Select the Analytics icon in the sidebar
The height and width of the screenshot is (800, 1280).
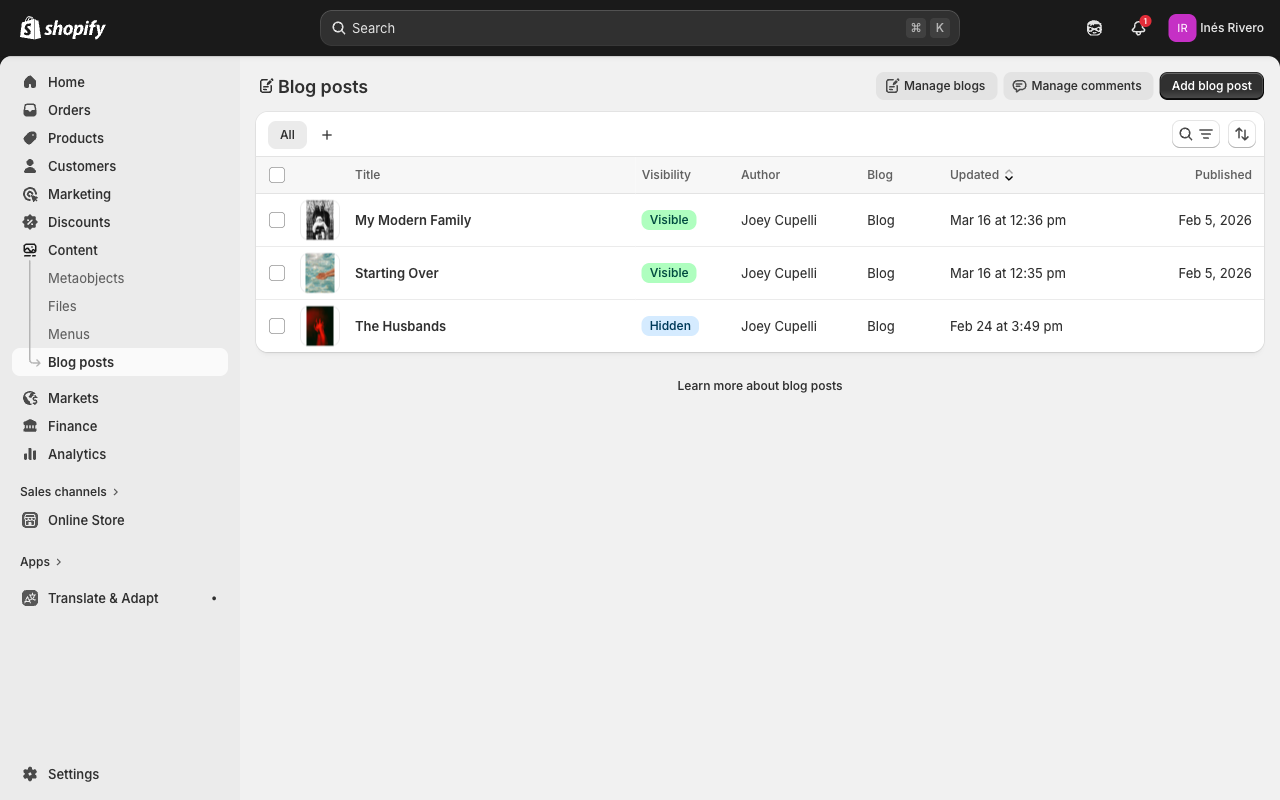[x=31, y=454]
